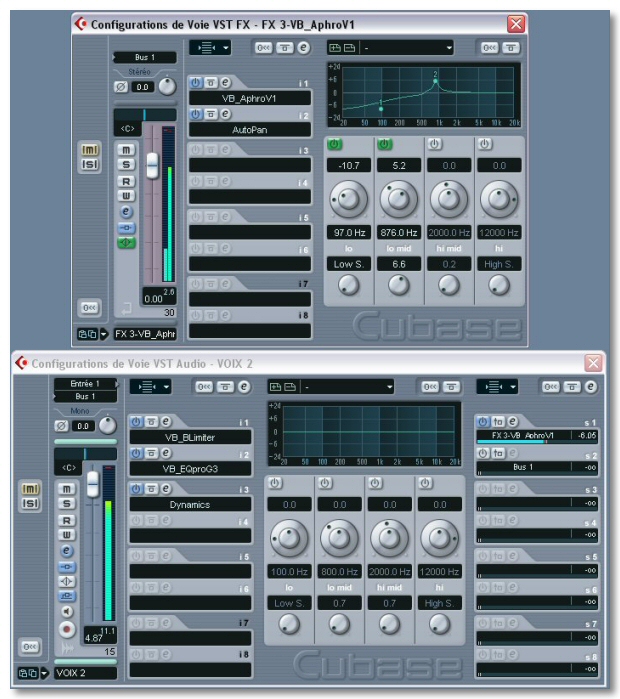Store EQ preset icon in FX window
The height and width of the screenshot is (699, 620).
tap(334, 48)
